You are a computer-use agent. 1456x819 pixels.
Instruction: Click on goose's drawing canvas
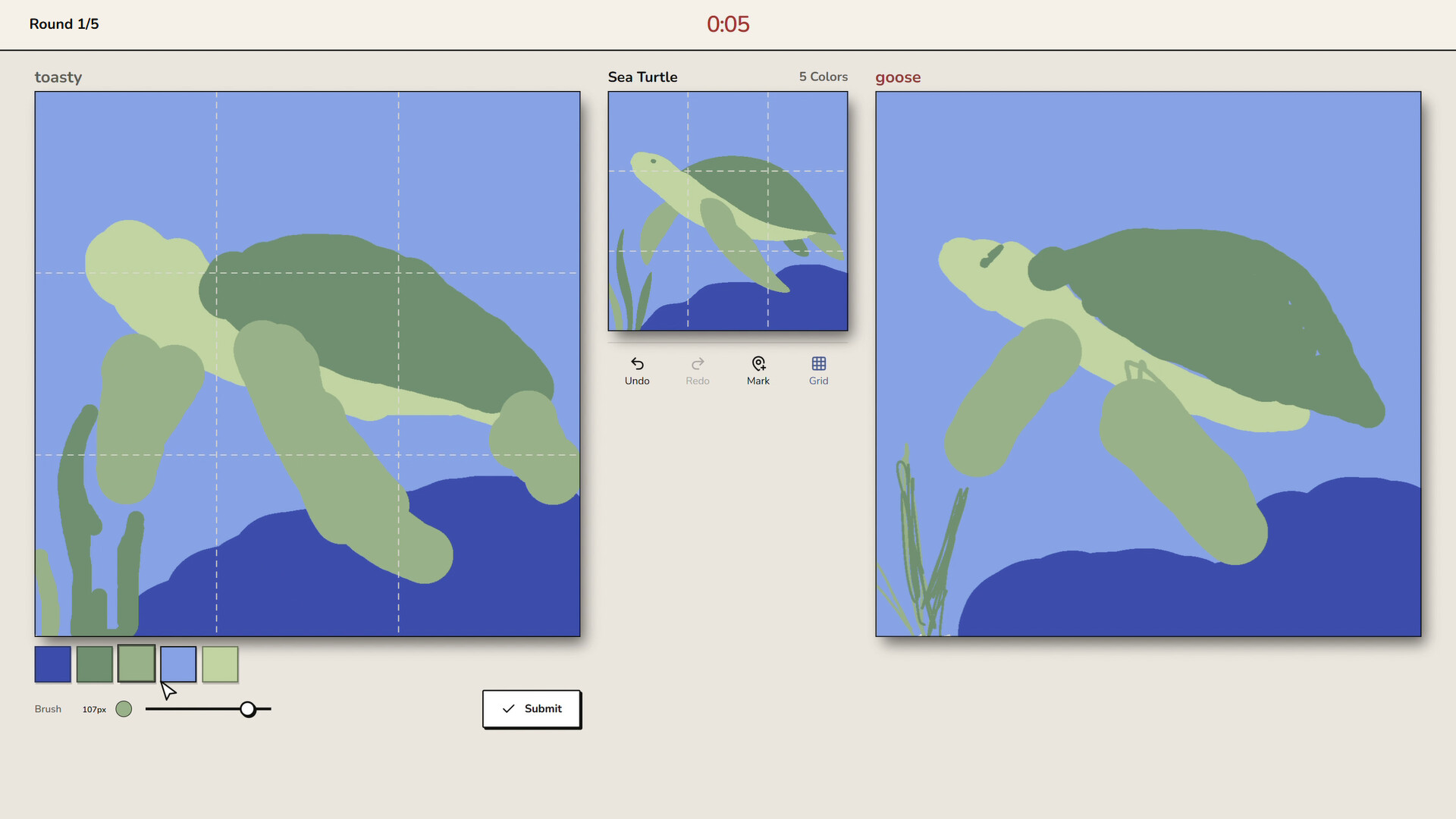point(1148,364)
